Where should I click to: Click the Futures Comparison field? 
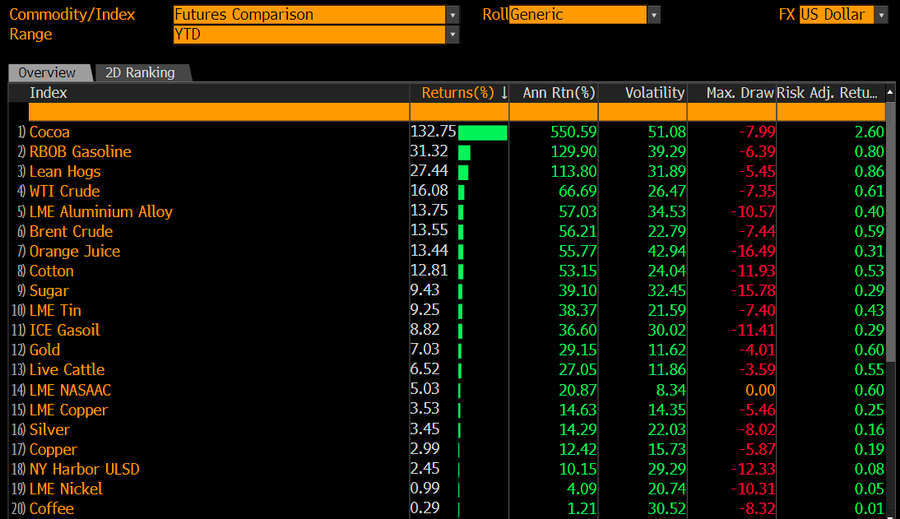(309, 15)
